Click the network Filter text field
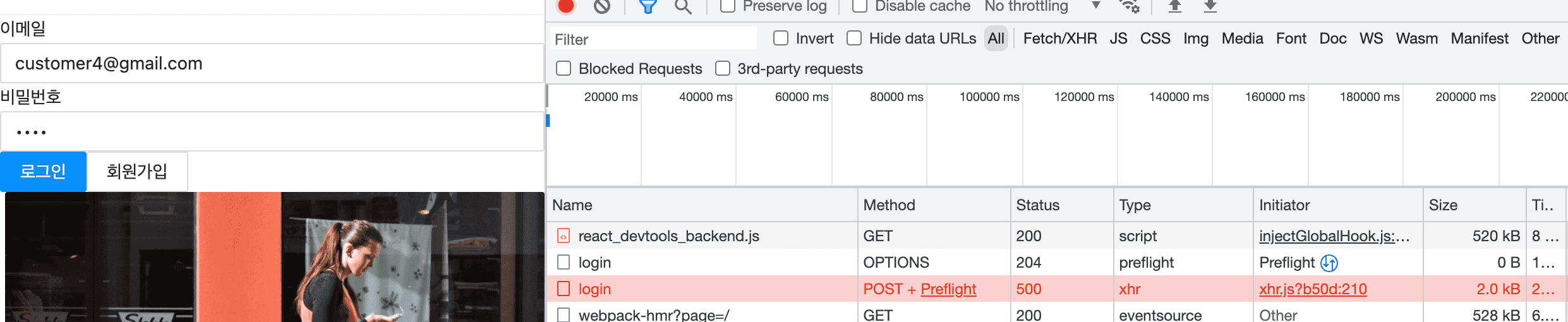1568x322 pixels. tap(654, 39)
